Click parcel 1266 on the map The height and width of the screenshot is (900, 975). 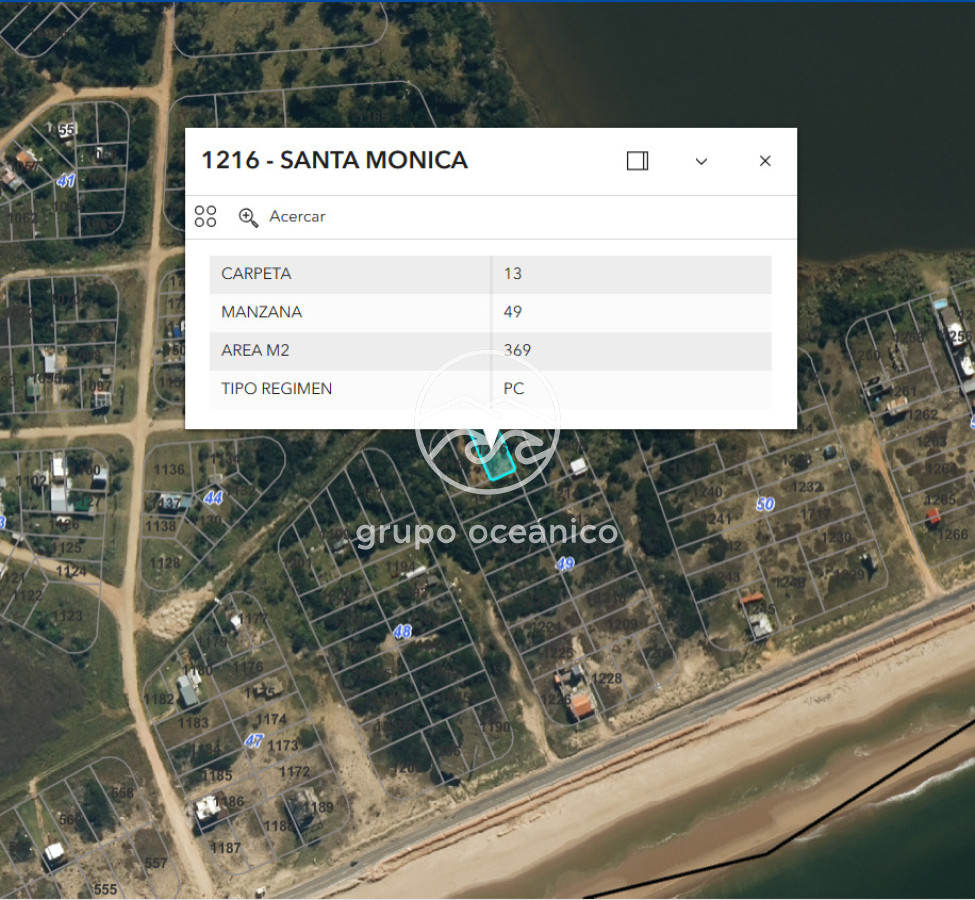click(953, 535)
